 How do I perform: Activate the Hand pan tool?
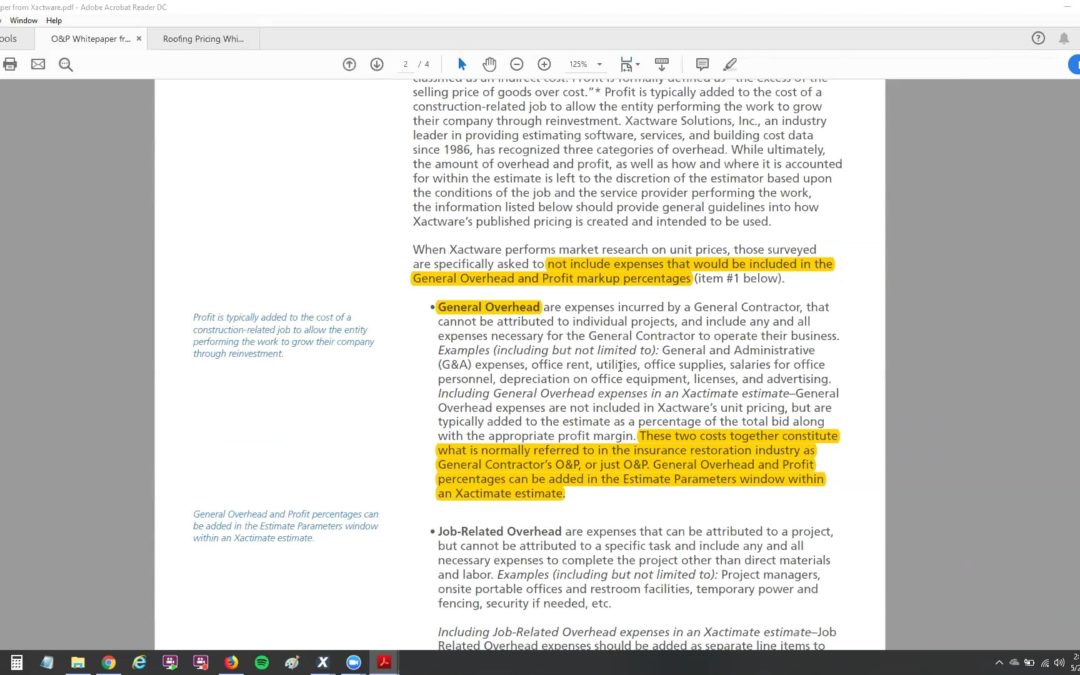point(489,64)
